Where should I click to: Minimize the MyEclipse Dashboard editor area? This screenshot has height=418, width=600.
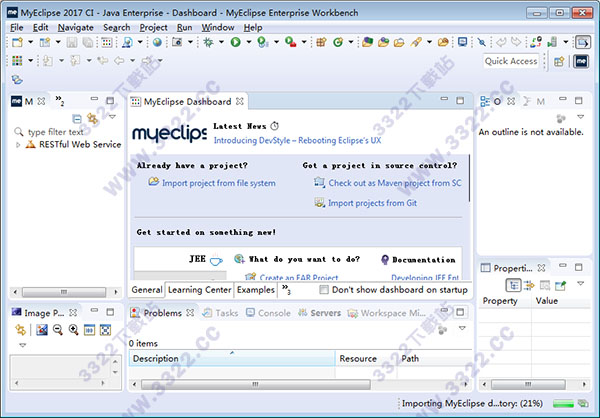point(444,99)
